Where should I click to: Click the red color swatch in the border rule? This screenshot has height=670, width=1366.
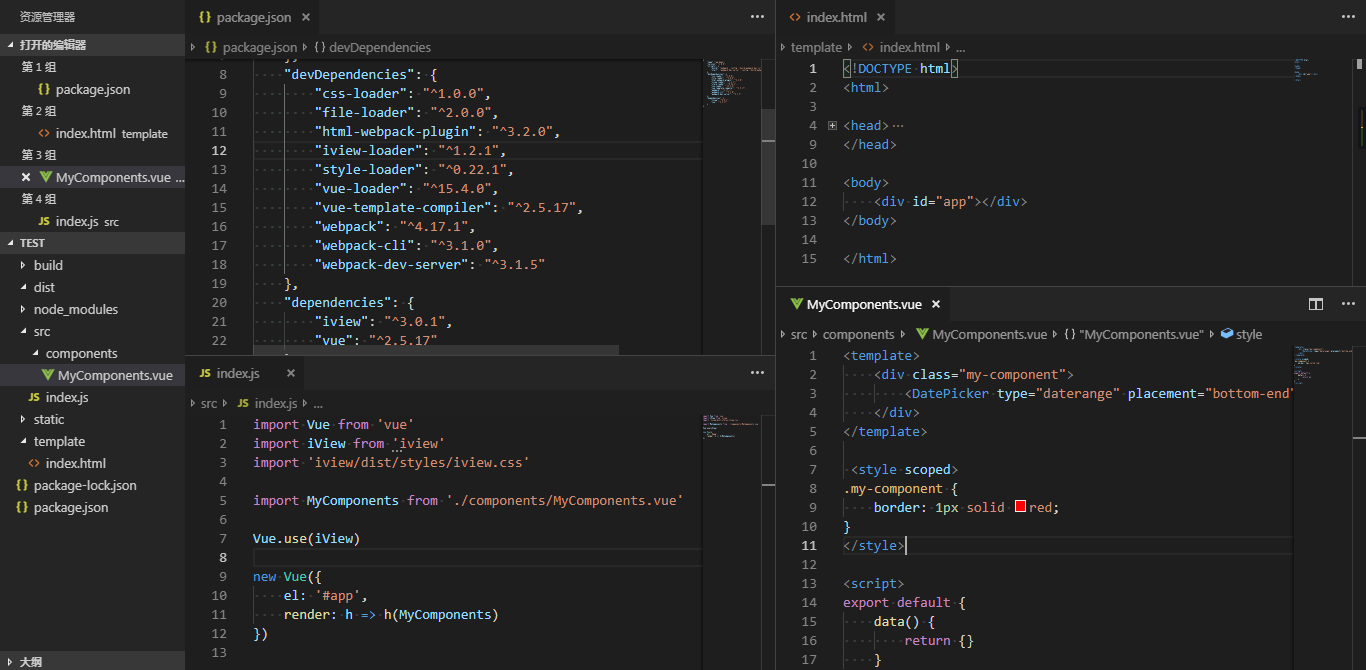coord(1021,507)
